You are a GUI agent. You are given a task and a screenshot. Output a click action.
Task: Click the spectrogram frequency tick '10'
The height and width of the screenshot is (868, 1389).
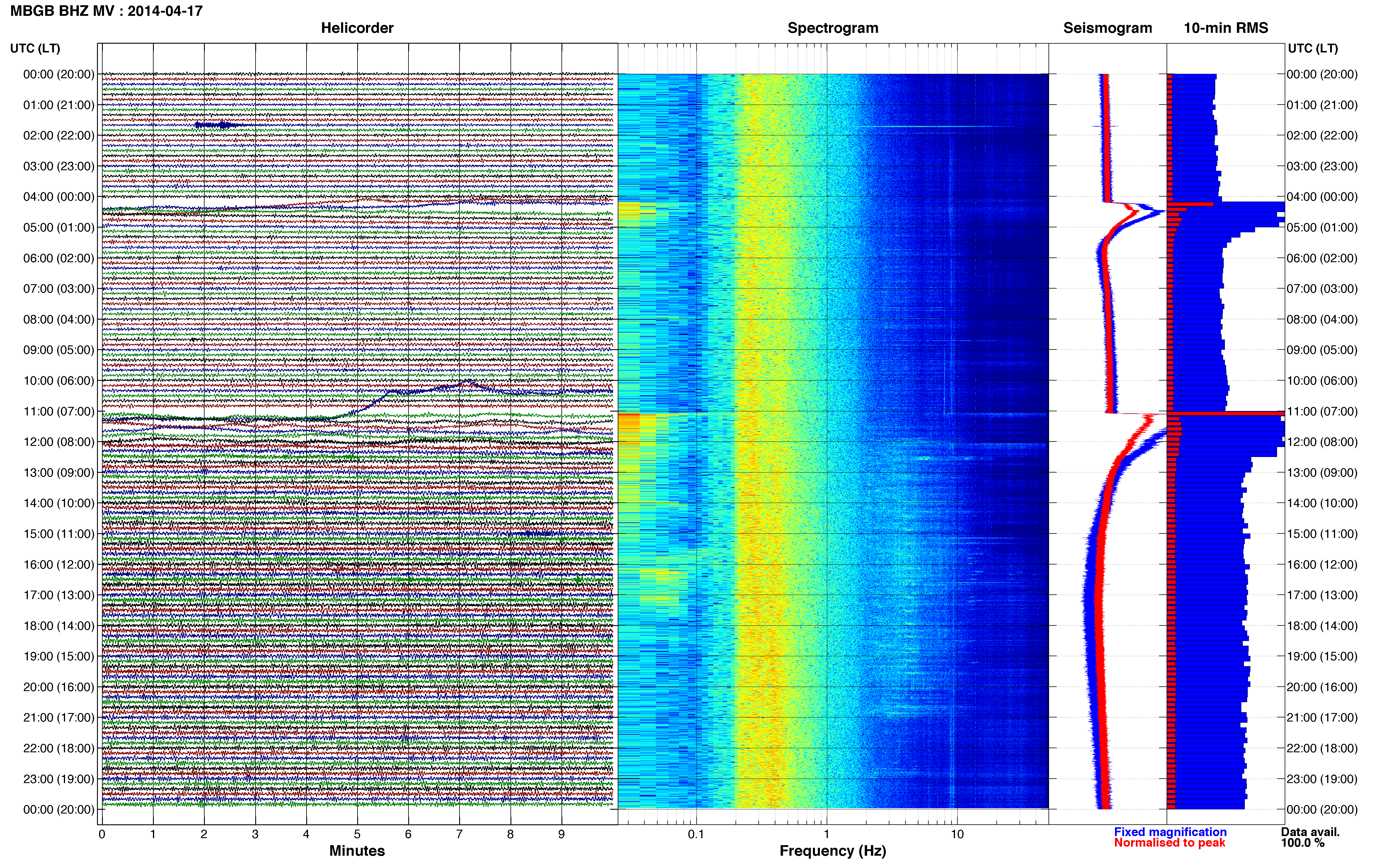click(x=957, y=835)
